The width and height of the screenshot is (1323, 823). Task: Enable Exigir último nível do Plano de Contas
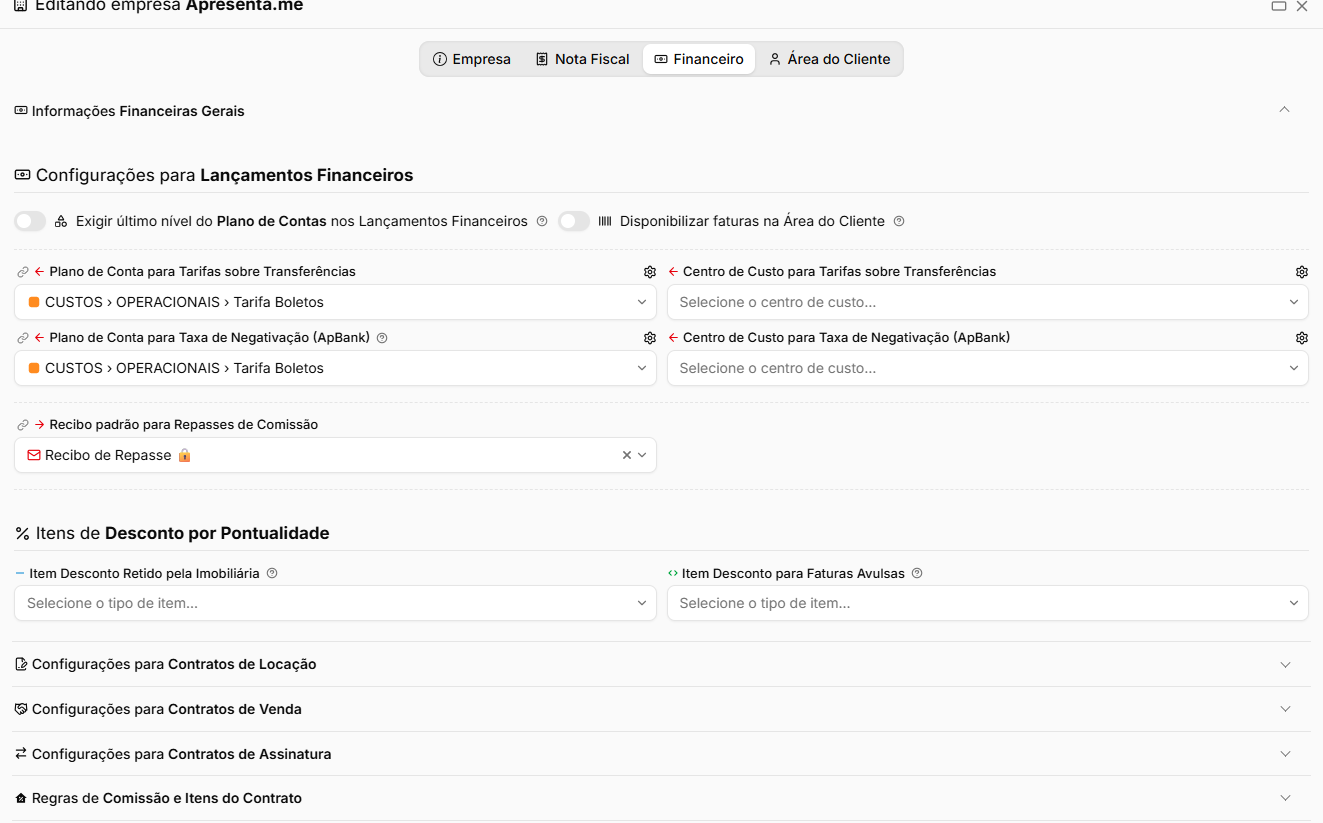(30, 221)
